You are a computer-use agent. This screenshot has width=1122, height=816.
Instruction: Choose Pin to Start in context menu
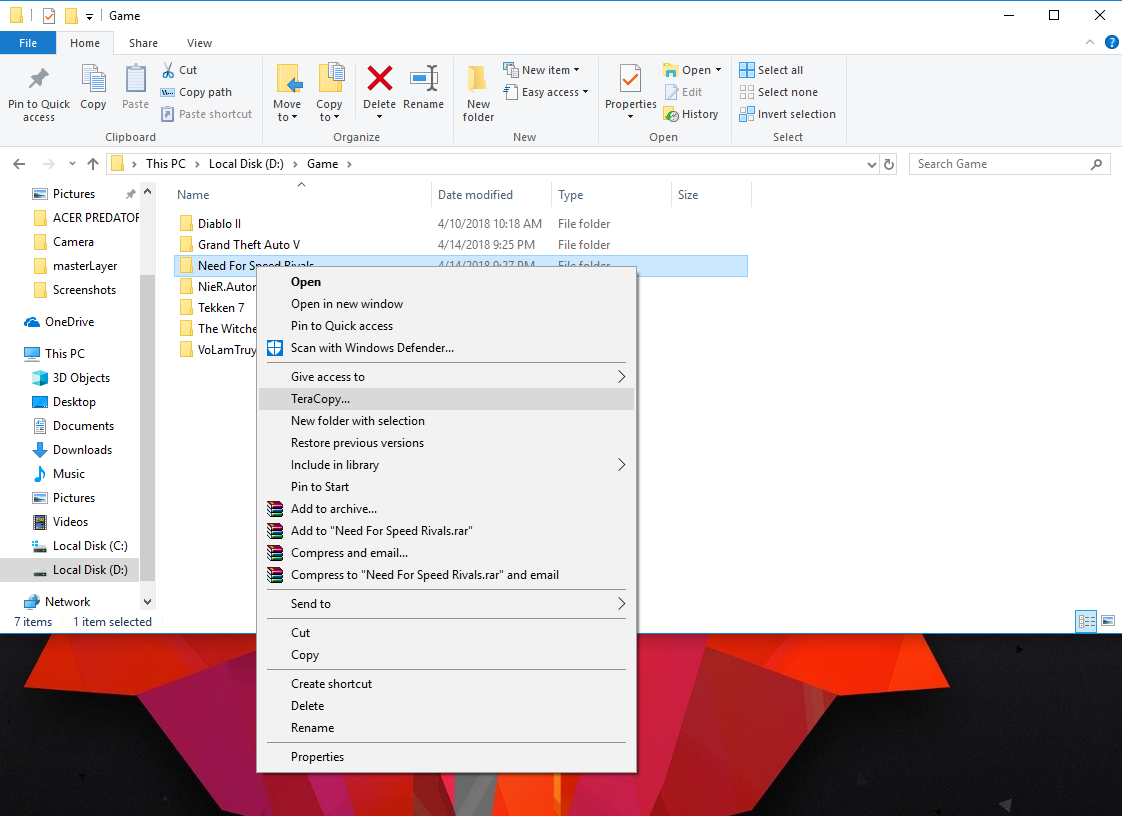pos(447,487)
